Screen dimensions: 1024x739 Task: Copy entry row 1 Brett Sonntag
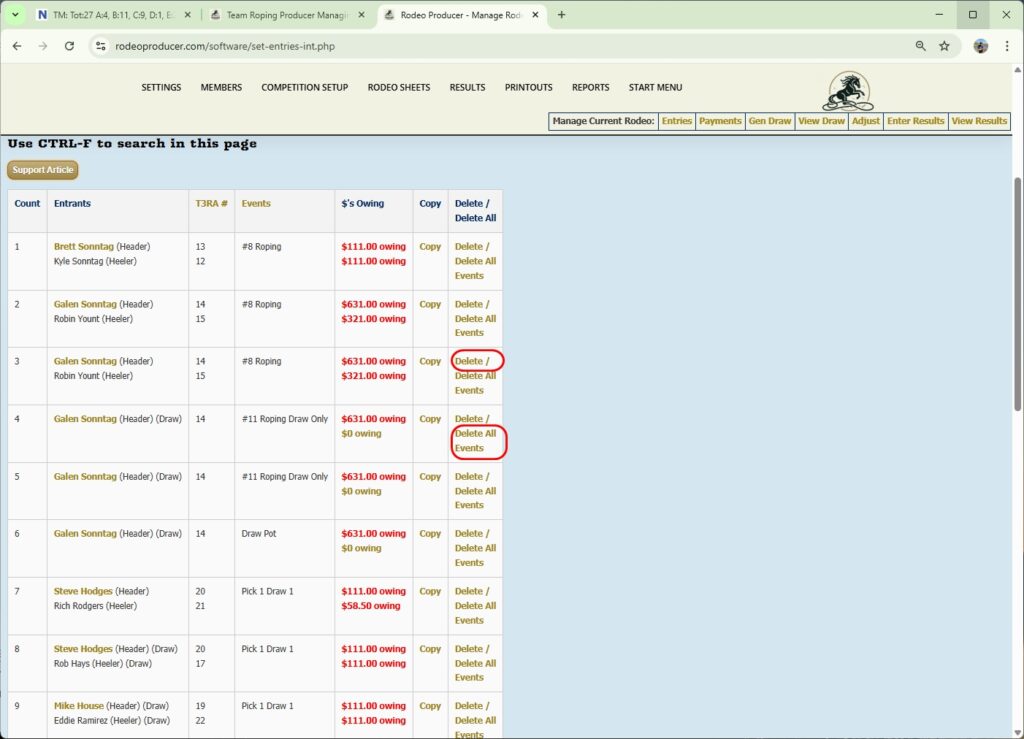[x=430, y=247]
